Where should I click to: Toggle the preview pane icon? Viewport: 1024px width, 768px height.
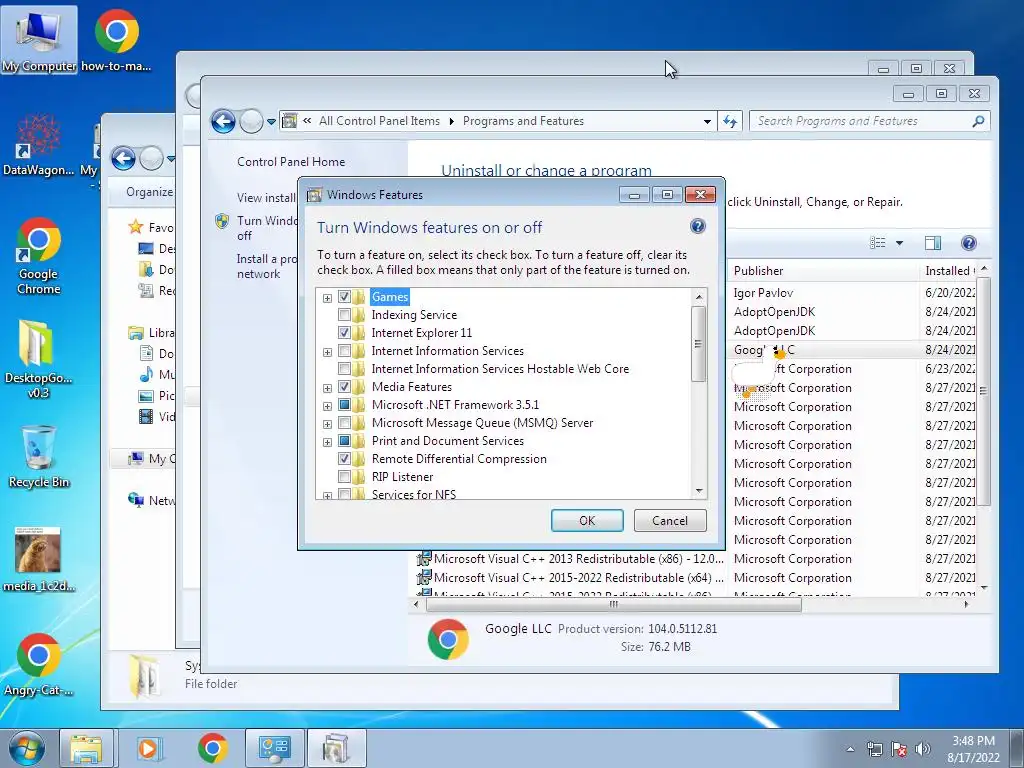point(933,243)
